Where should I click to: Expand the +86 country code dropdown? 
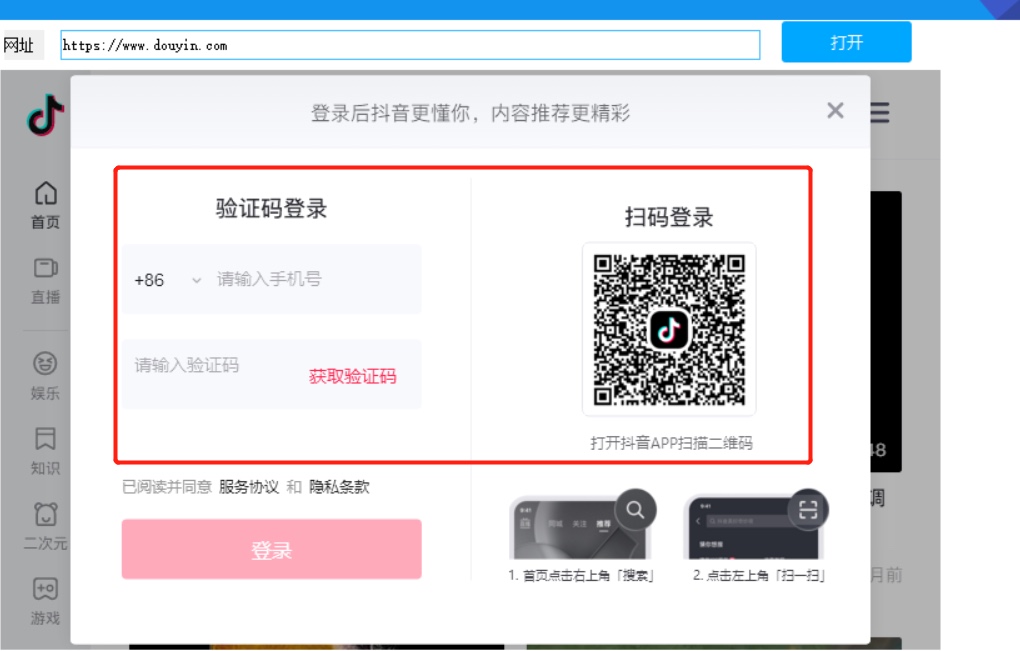(x=168, y=280)
